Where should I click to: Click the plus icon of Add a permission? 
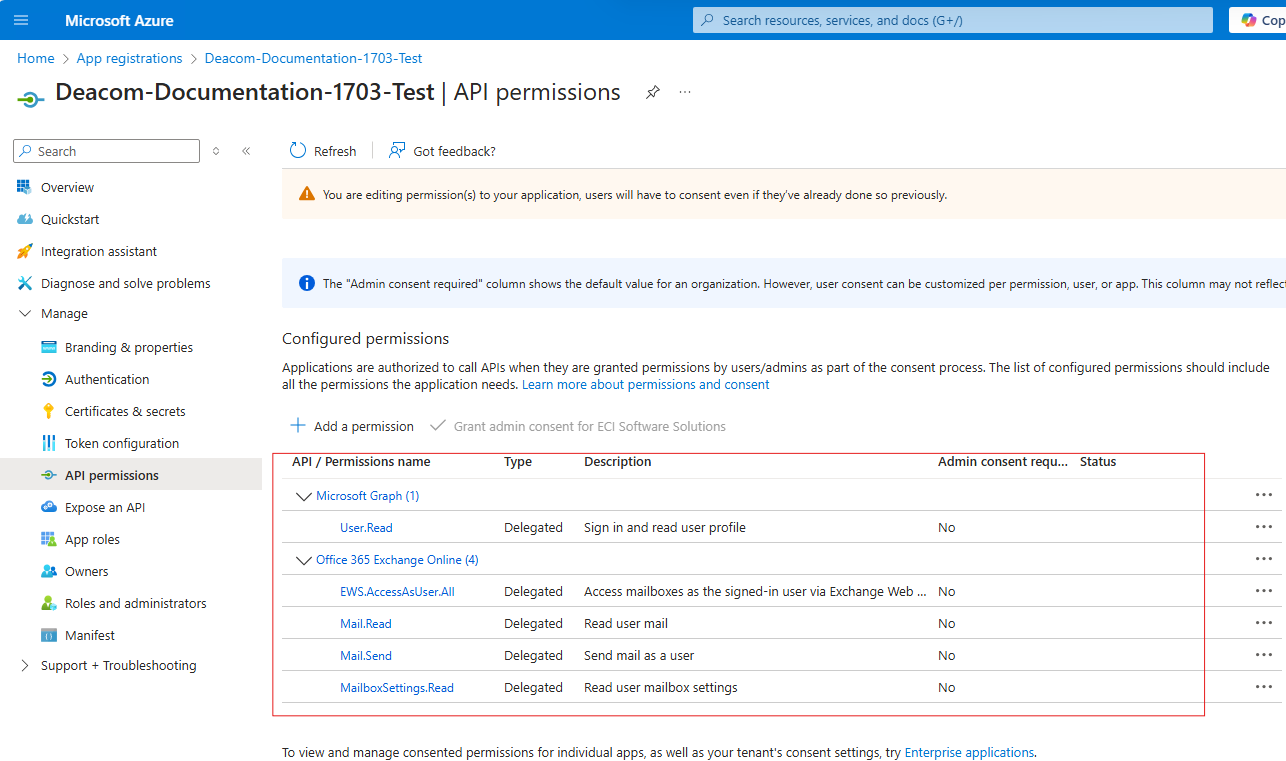click(x=298, y=425)
